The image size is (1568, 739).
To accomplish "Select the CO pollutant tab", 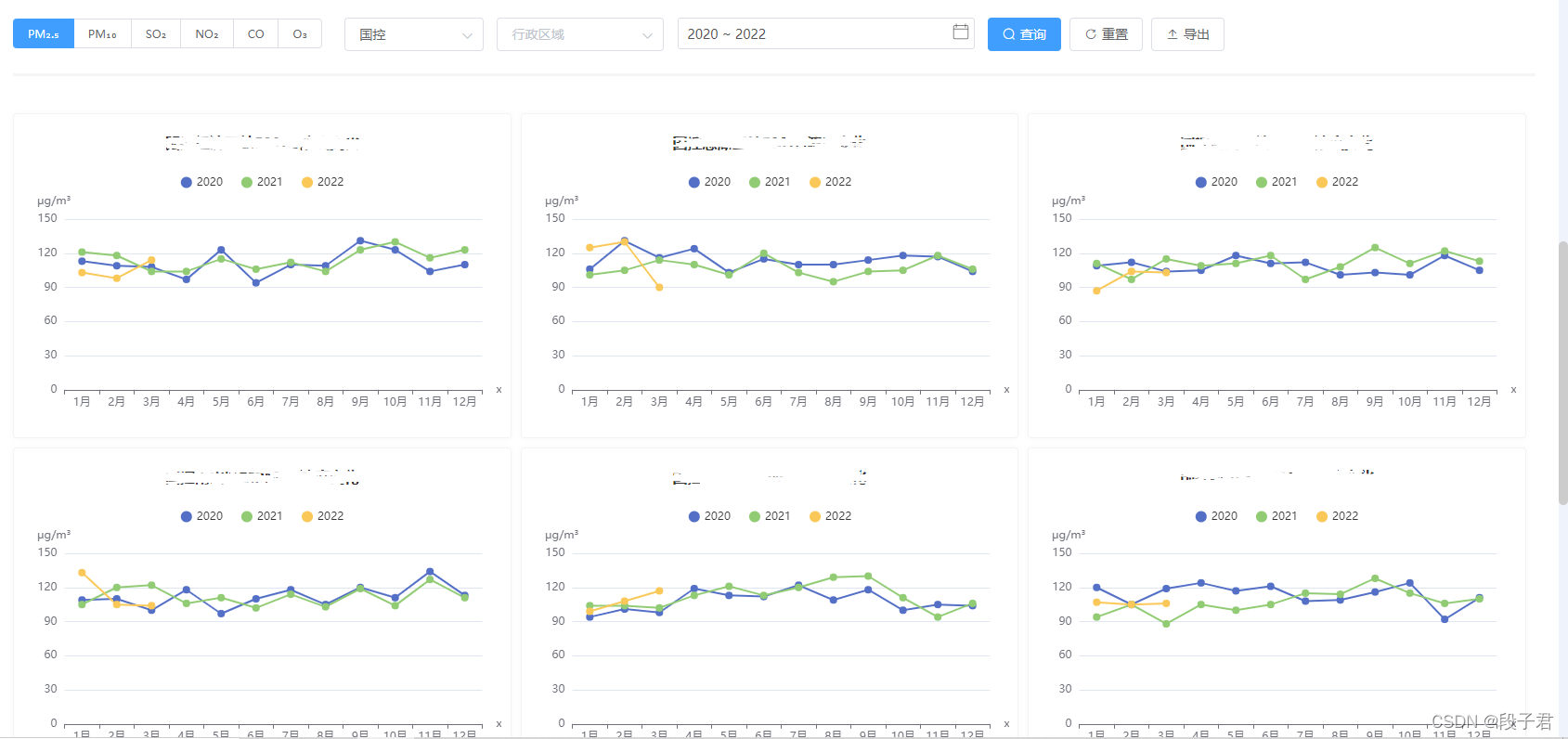I will pyautogui.click(x=256, y=34).
